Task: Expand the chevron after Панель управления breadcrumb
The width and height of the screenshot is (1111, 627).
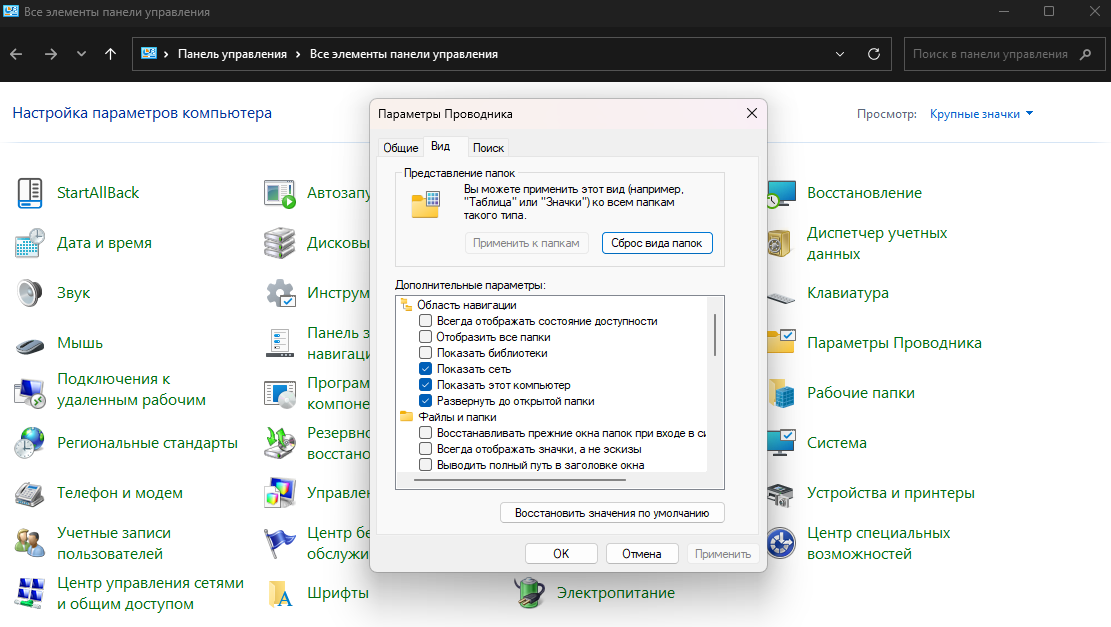Action: point(298,55)
